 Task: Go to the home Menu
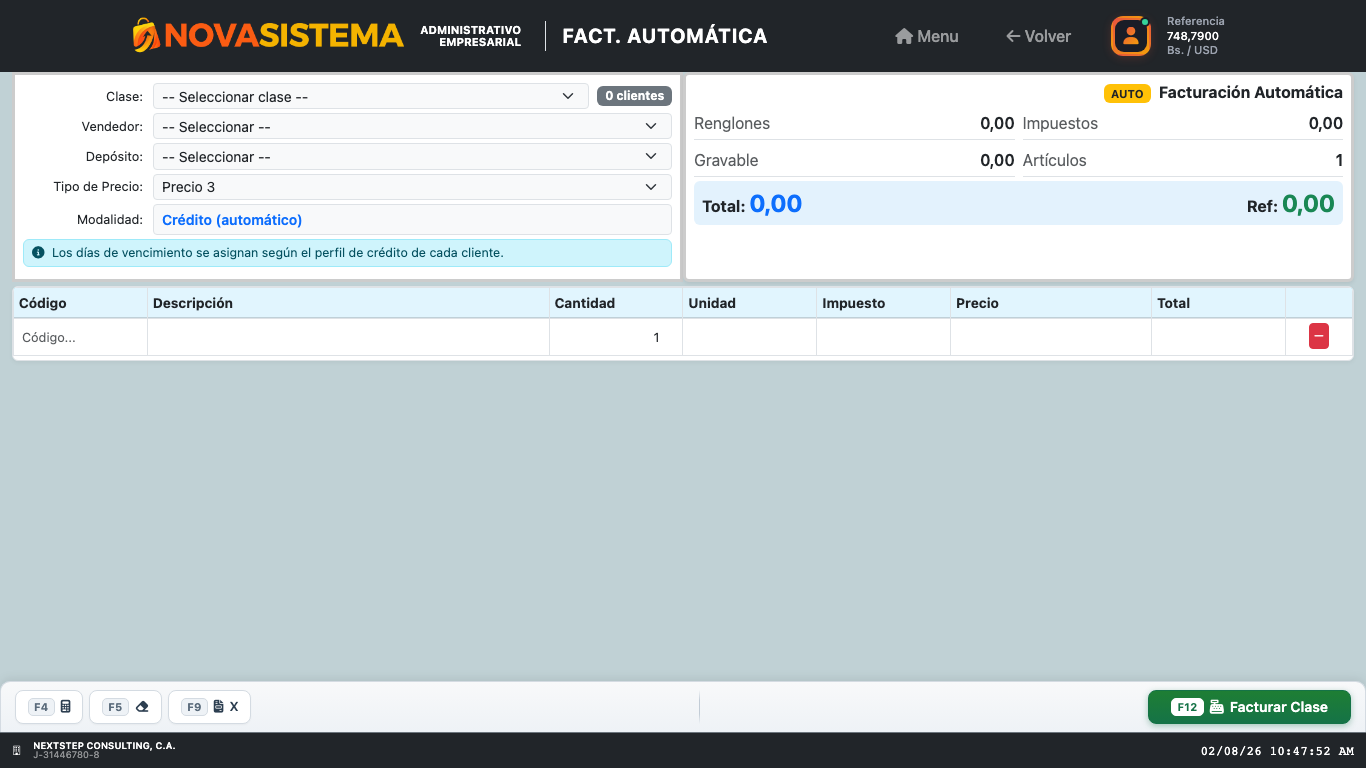[x=927, y=36]
